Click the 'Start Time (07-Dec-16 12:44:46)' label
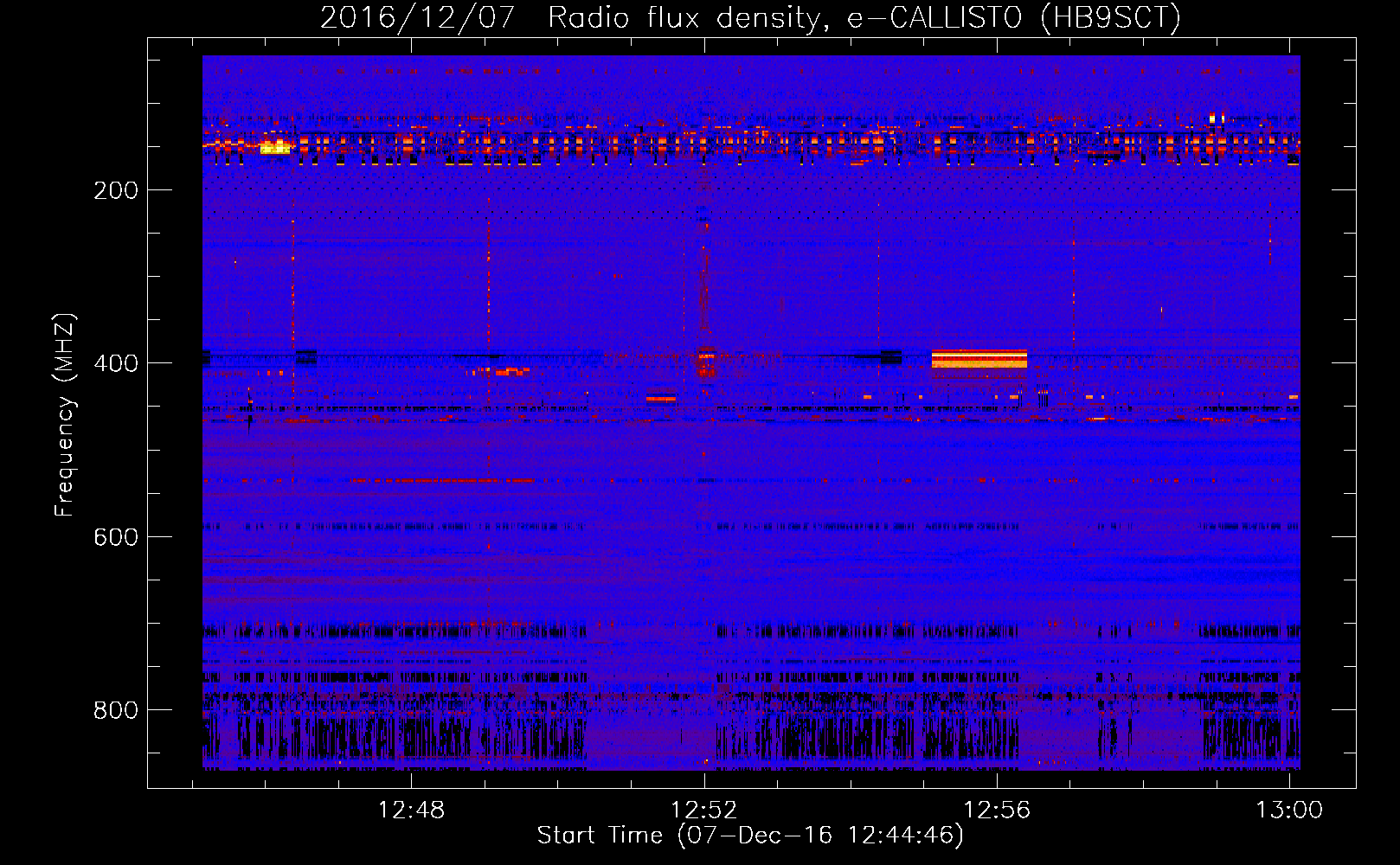Image resolution: width=1400 pixels, height=865 pixels. tap(750, 835)
